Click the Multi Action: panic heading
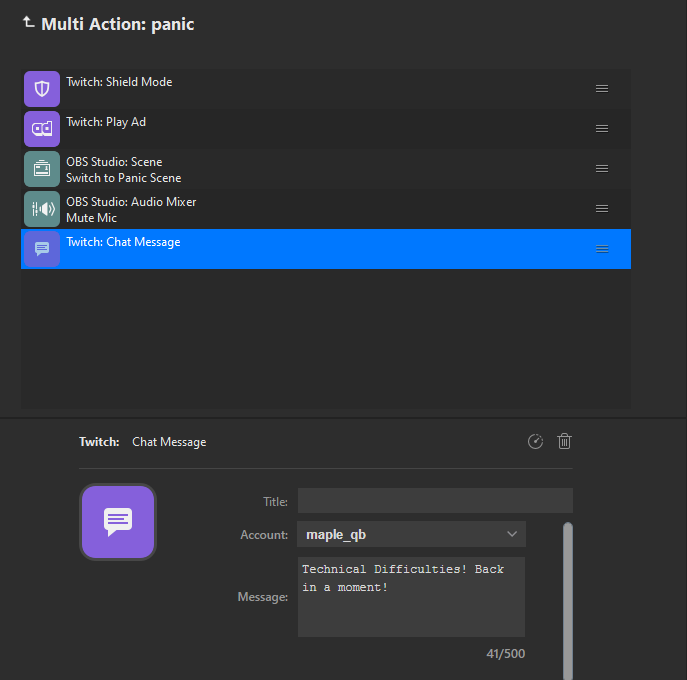Screen dimensions: 687x680 tap(117, 24)
